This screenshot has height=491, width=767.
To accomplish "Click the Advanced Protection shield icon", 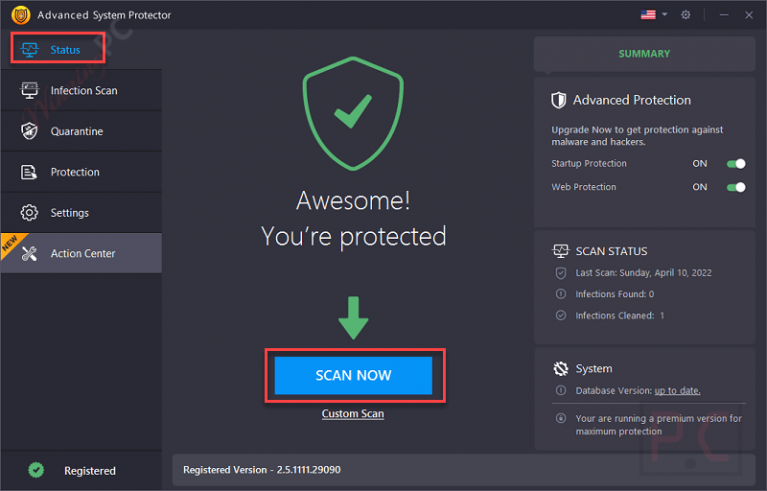I will pos(559,100).
